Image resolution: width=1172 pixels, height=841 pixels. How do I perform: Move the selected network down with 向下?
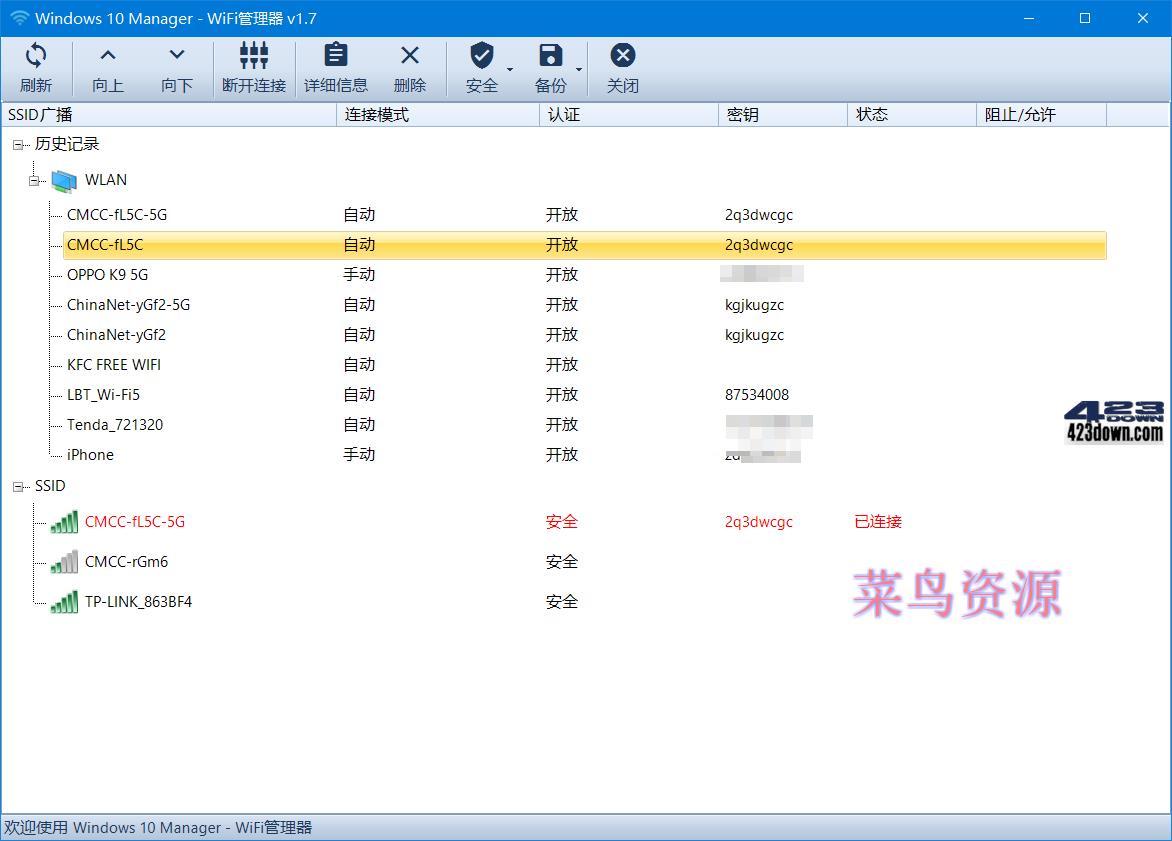pyautogui.click(x=176, y=66)
